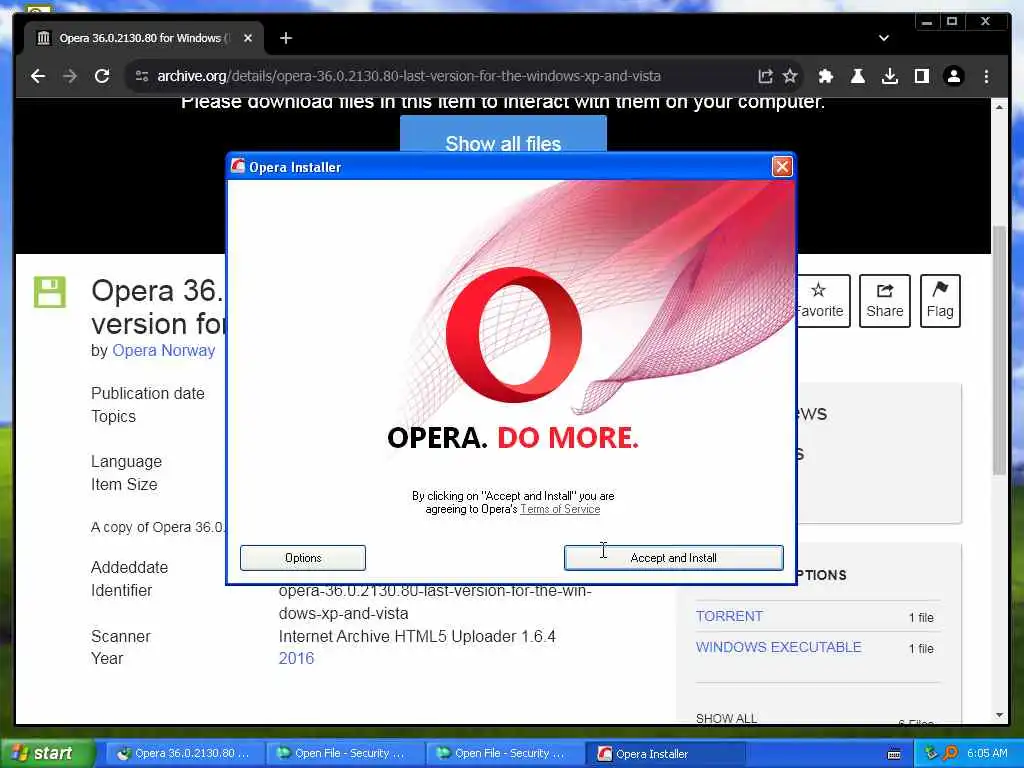Open the TORRENT download option
This screenshot has height=768, width=1024.
pos(729,616)
